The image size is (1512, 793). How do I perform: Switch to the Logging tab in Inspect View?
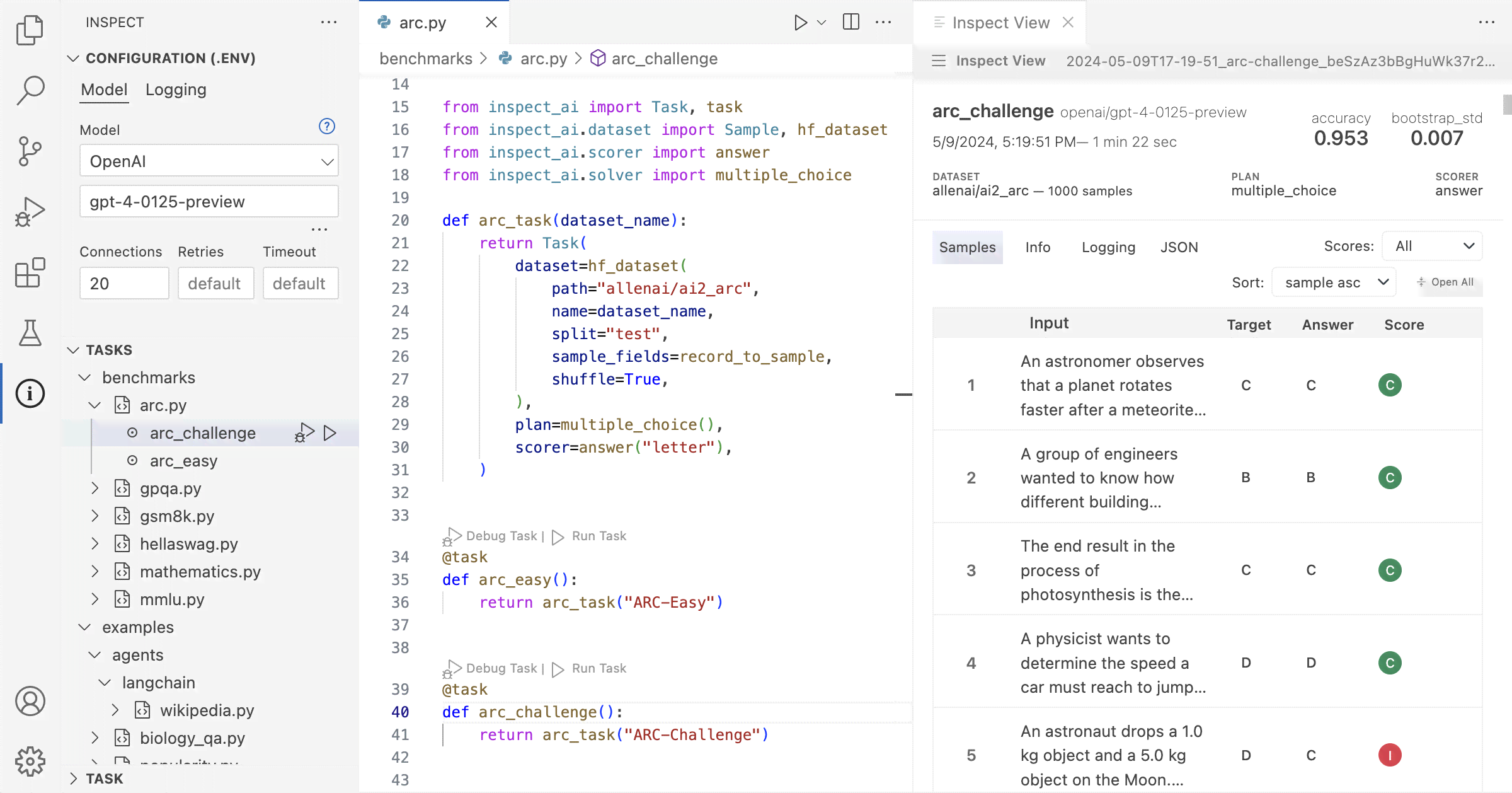1108,246
